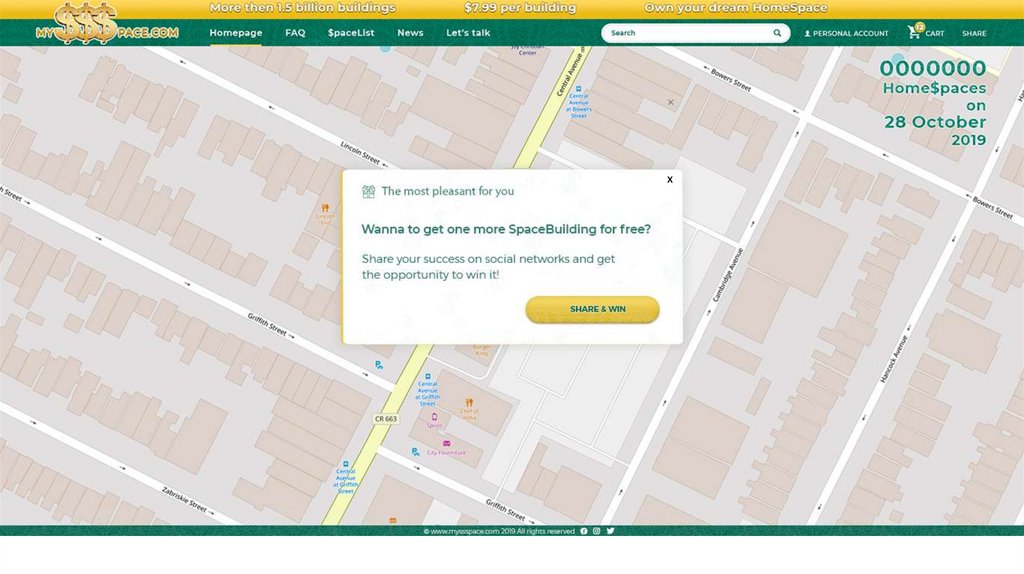Open Personal Account link
Viewport: 1024px width, 574px height.
(846, 33)
